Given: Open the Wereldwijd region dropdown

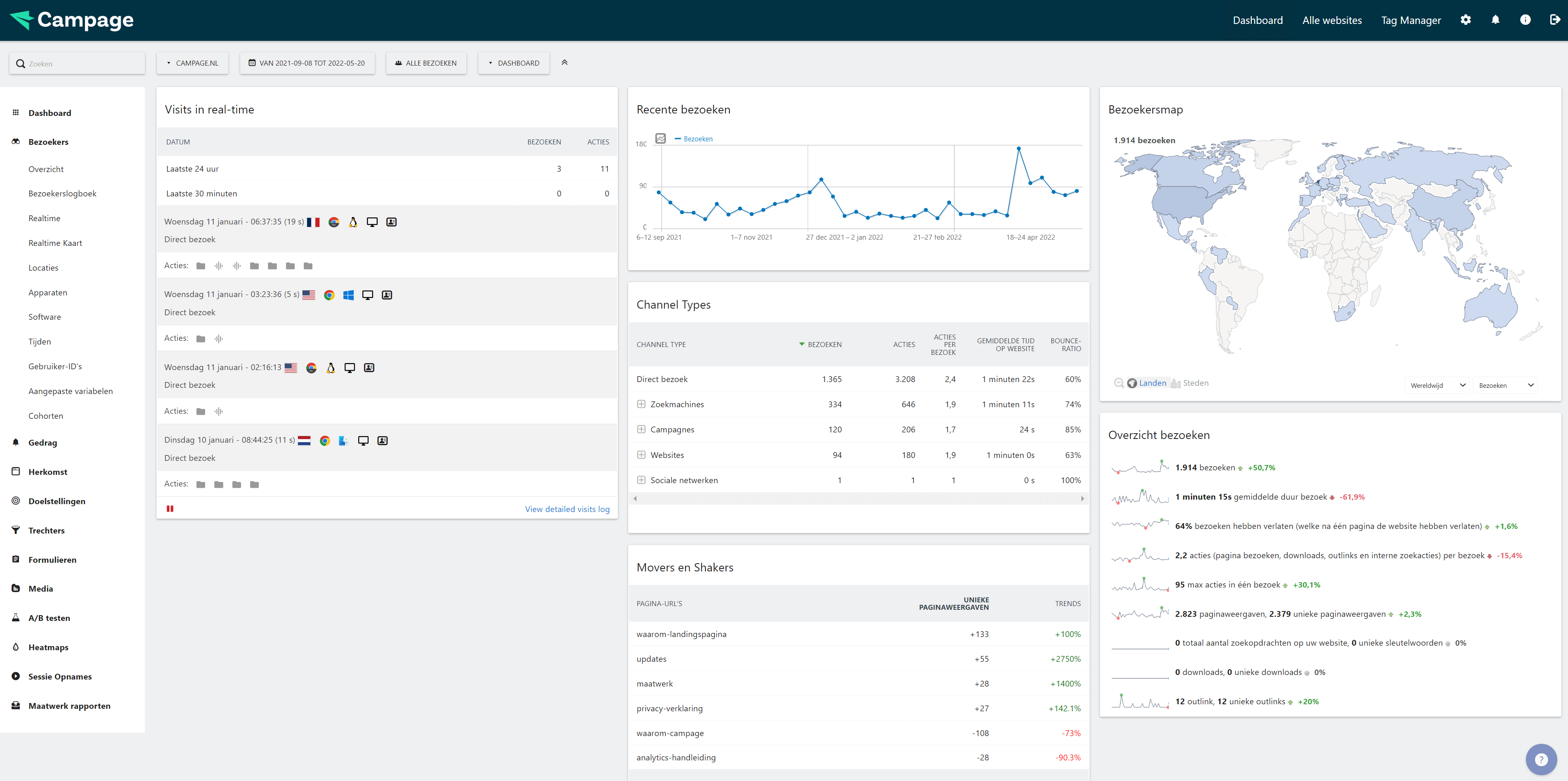Looking at the screenshot, I should click(x=1436, y=385).
